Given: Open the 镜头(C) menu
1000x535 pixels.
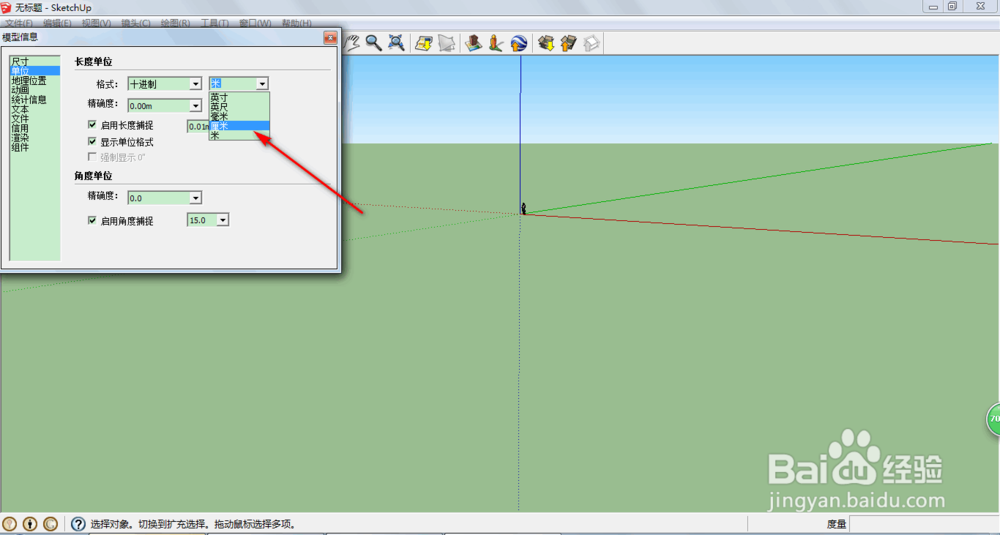Looking at the screenshot, I should coord(136,24).
